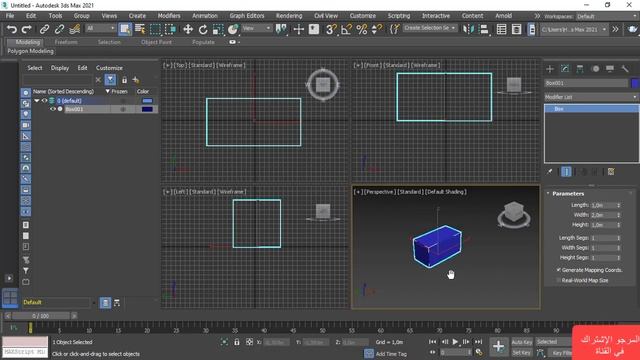This screenshot has height=360, width=640.
Task: Open the Graph Editors menu
Action: pos(247,16)
